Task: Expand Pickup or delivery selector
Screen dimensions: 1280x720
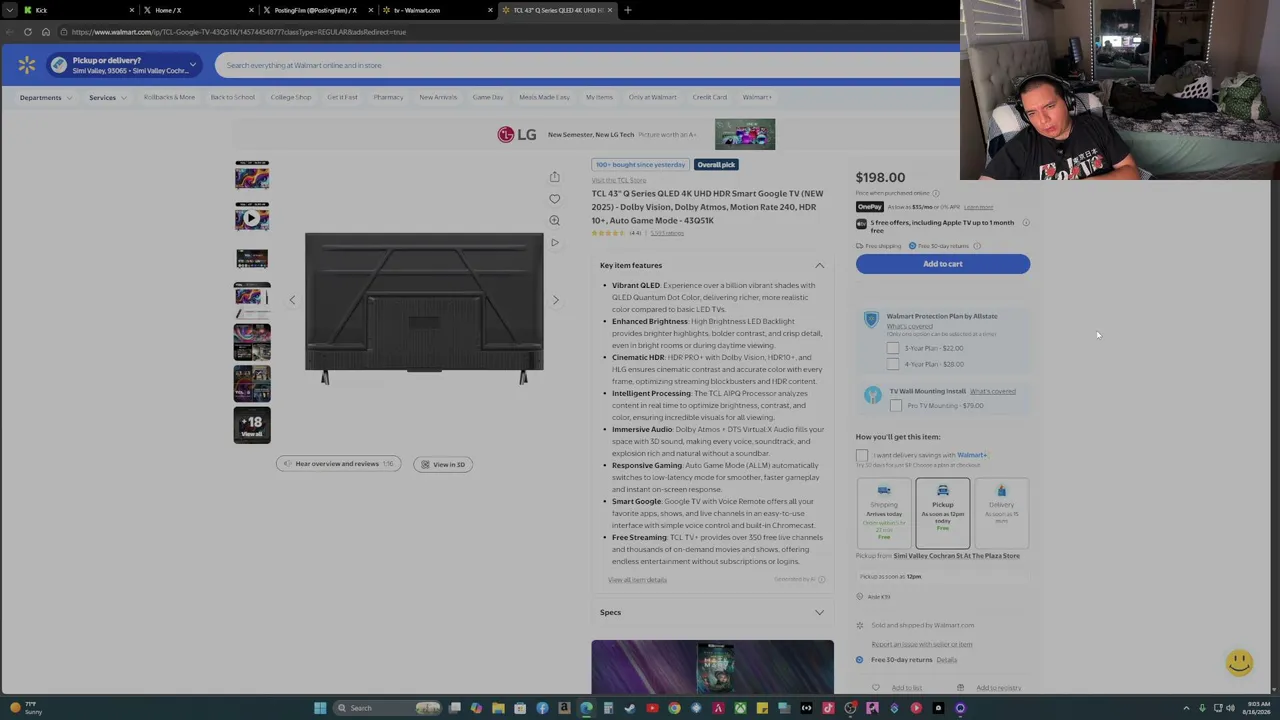Action: (x=124, y=65)
